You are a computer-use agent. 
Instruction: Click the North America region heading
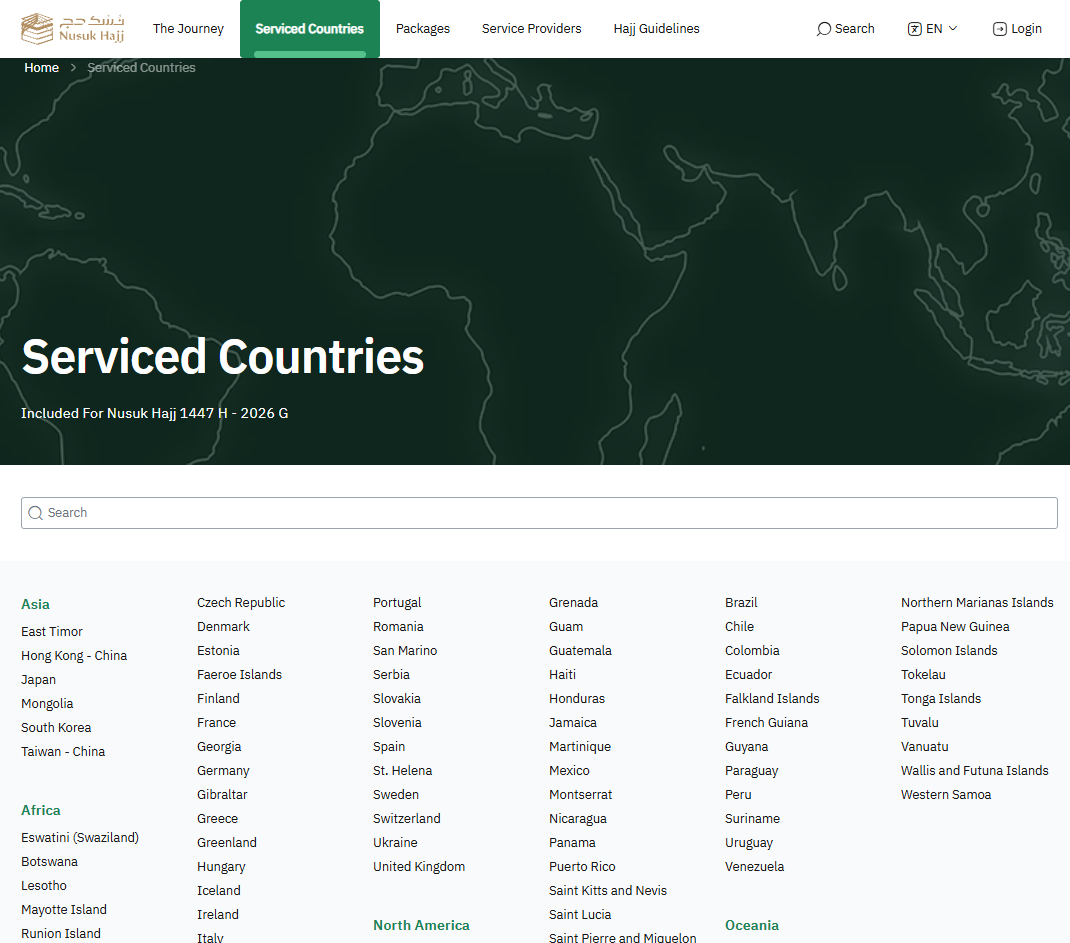click(421, 925)
